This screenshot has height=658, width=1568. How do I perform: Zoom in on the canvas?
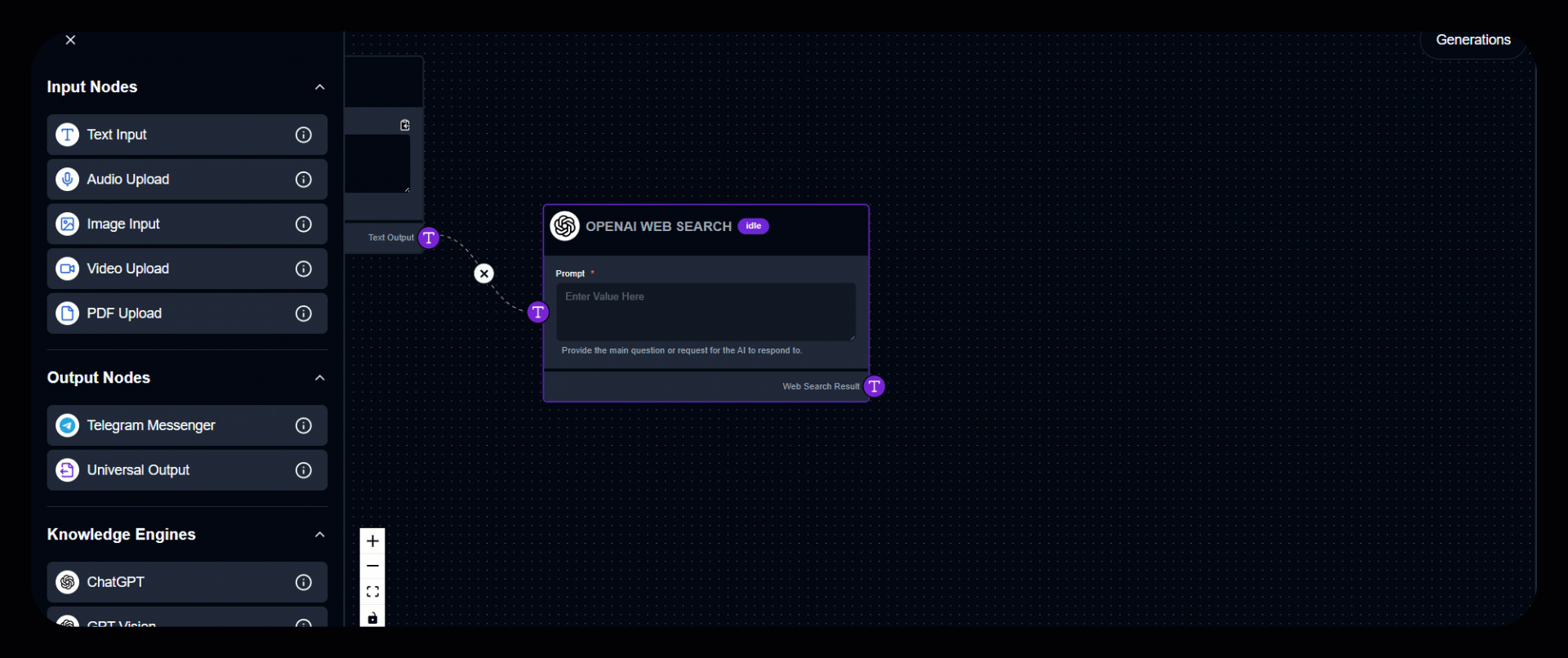(x=372, y=541)
